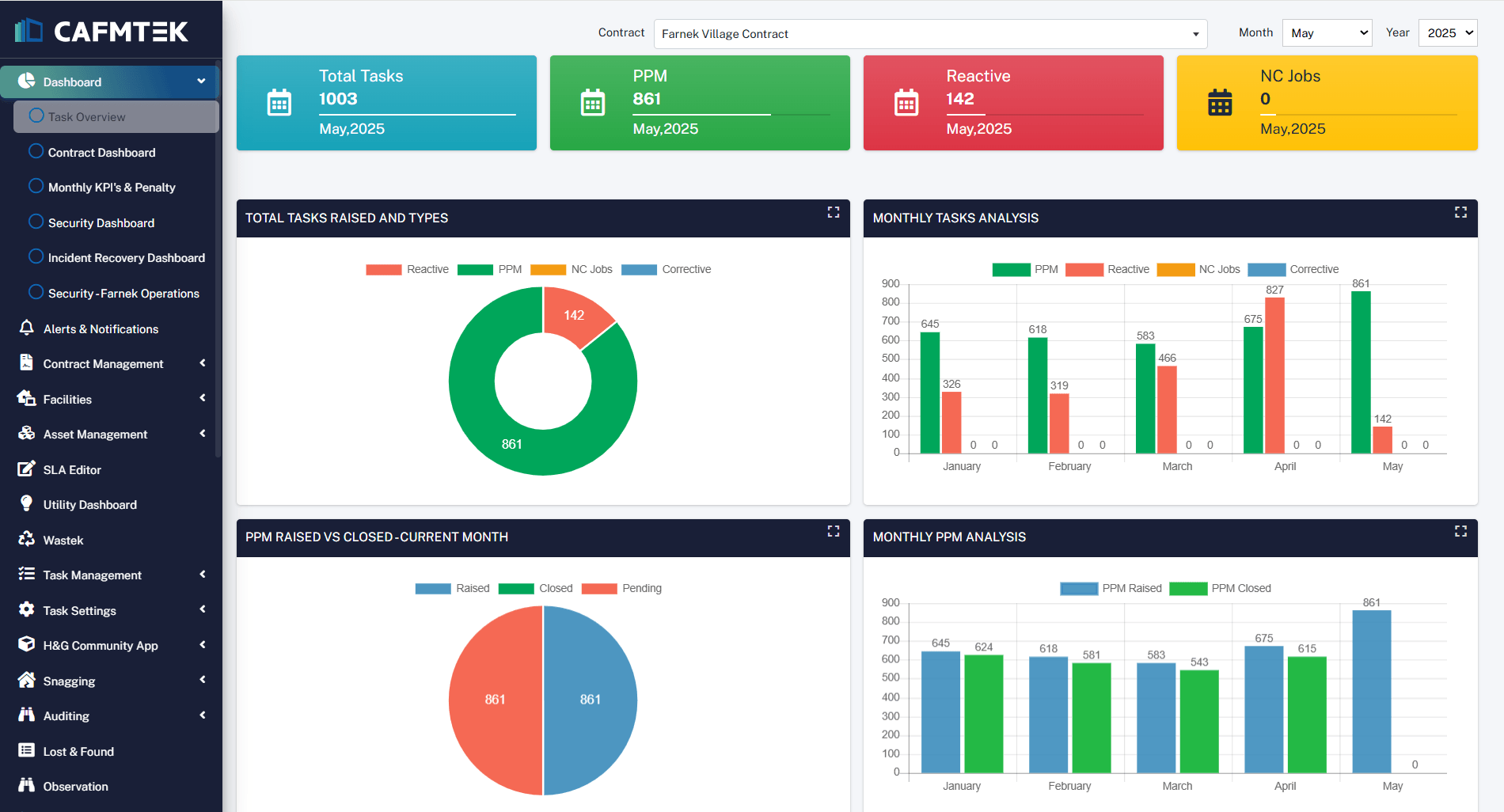Click the Wastek recycle icon

pyautogui.click(x=26, y=539)
